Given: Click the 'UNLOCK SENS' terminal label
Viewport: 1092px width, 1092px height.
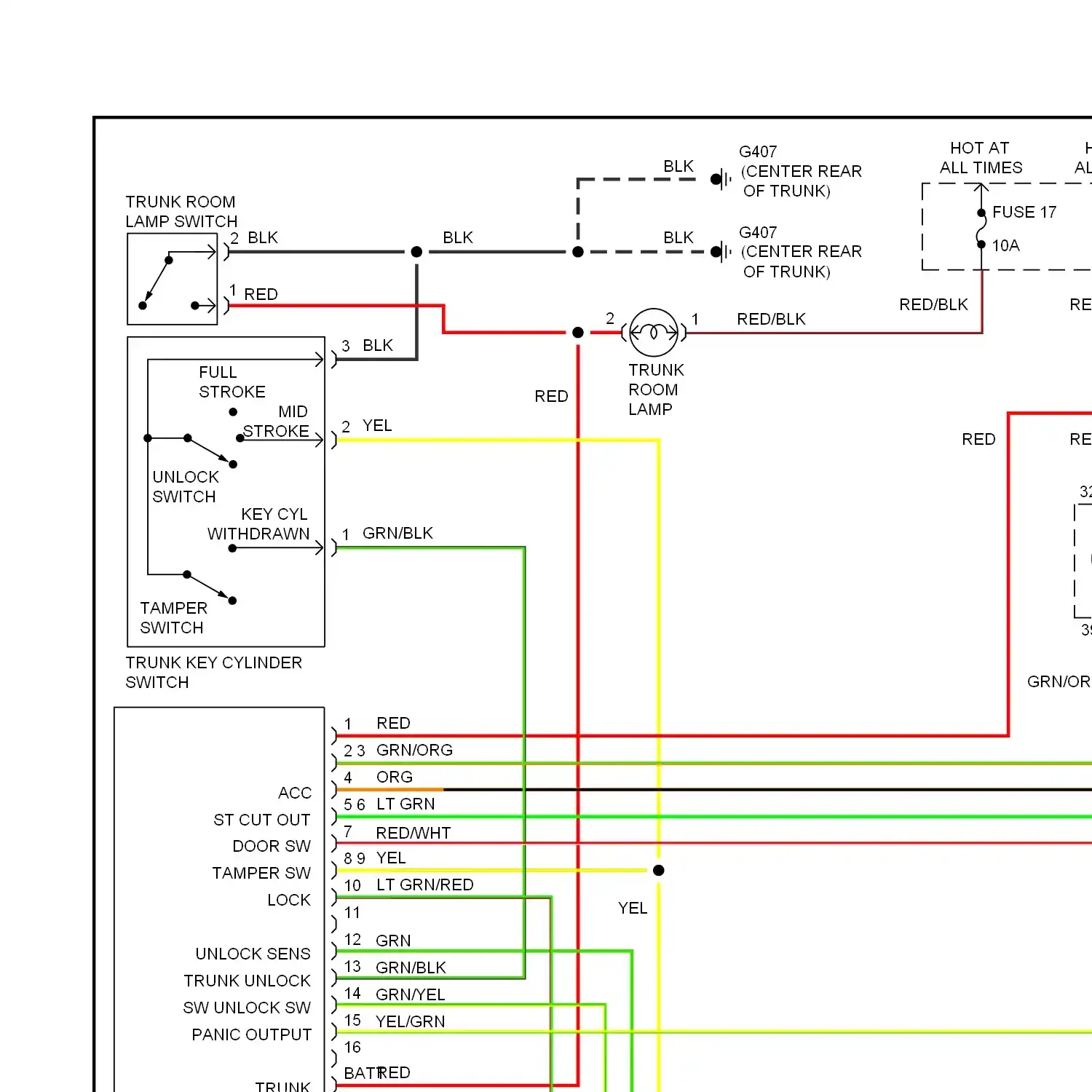Looking at the screenshot, I should [x=253, y=954].
